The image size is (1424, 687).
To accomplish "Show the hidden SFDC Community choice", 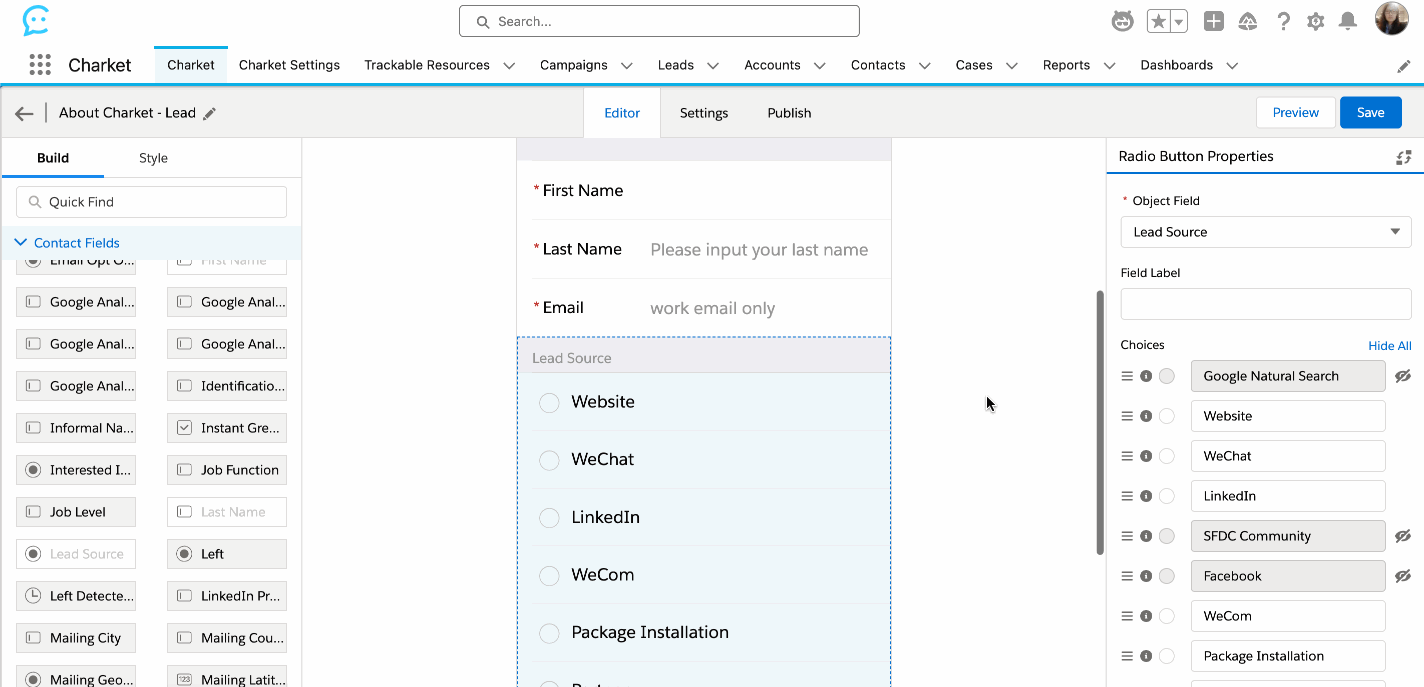I will (1403, 536).
